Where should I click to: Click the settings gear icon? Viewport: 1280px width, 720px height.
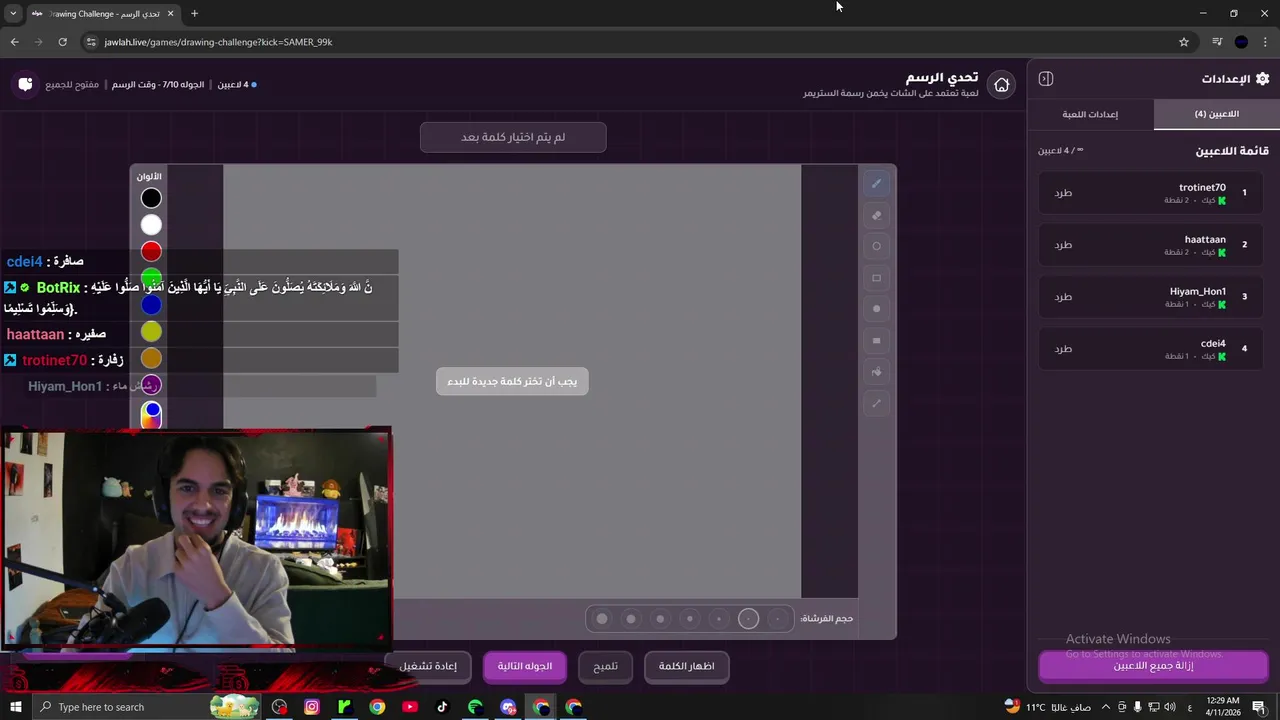tap(1262, 79)
